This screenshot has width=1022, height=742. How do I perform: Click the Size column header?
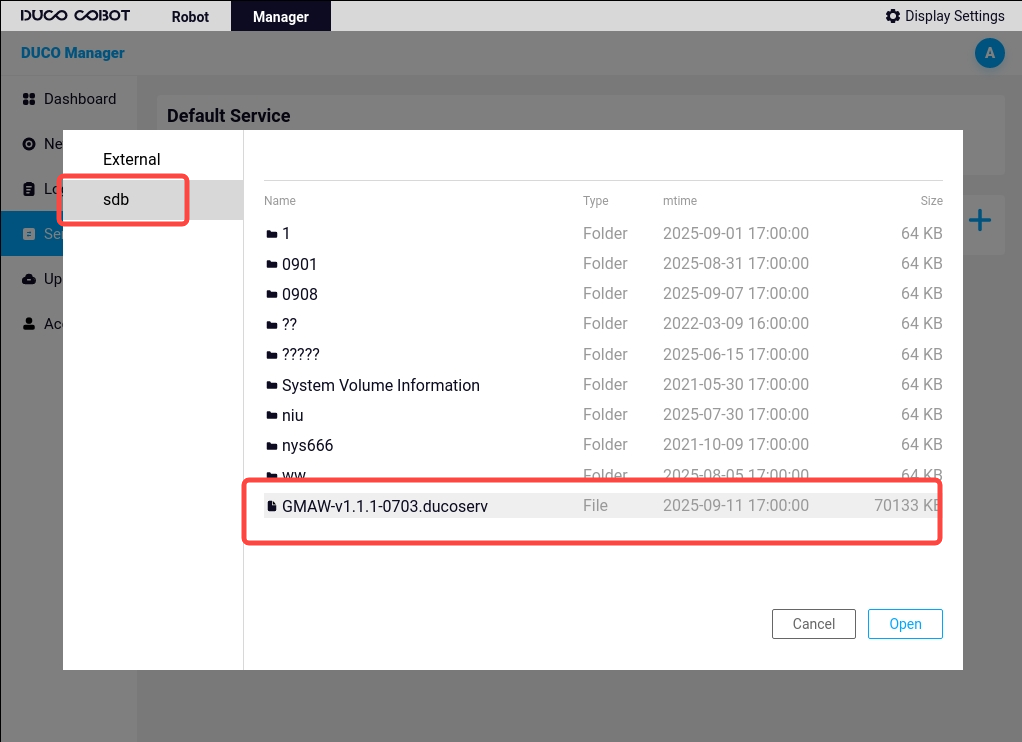click(931, 201)
